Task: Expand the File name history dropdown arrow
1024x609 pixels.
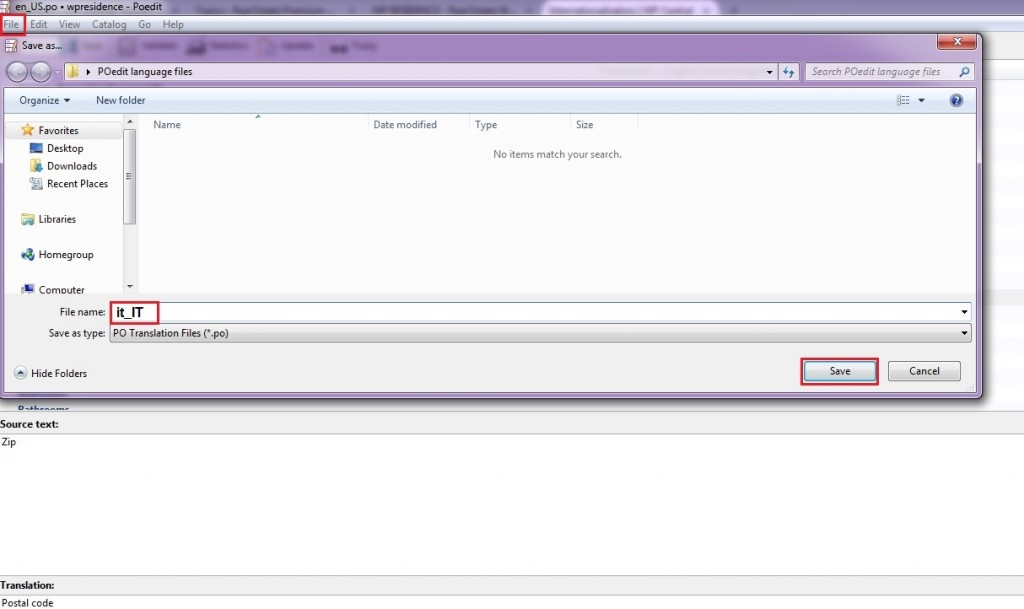Action: point(965,312)
